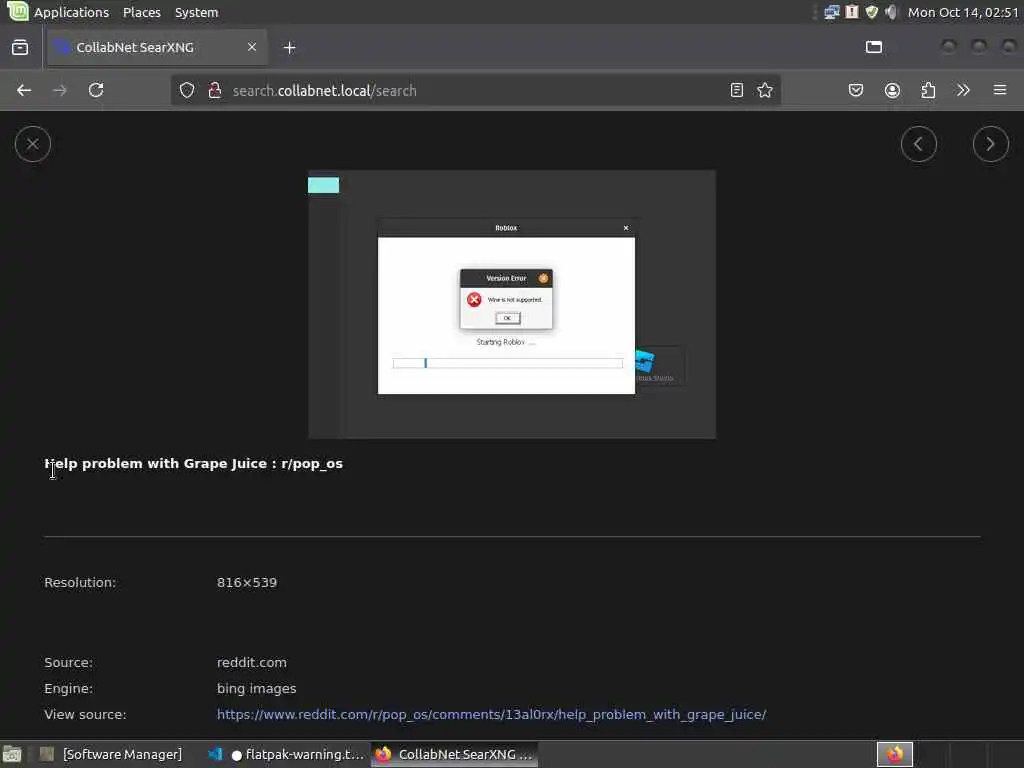1024x768 pixels.
Task: Focus the URL address field
Action: coord(477,90)
